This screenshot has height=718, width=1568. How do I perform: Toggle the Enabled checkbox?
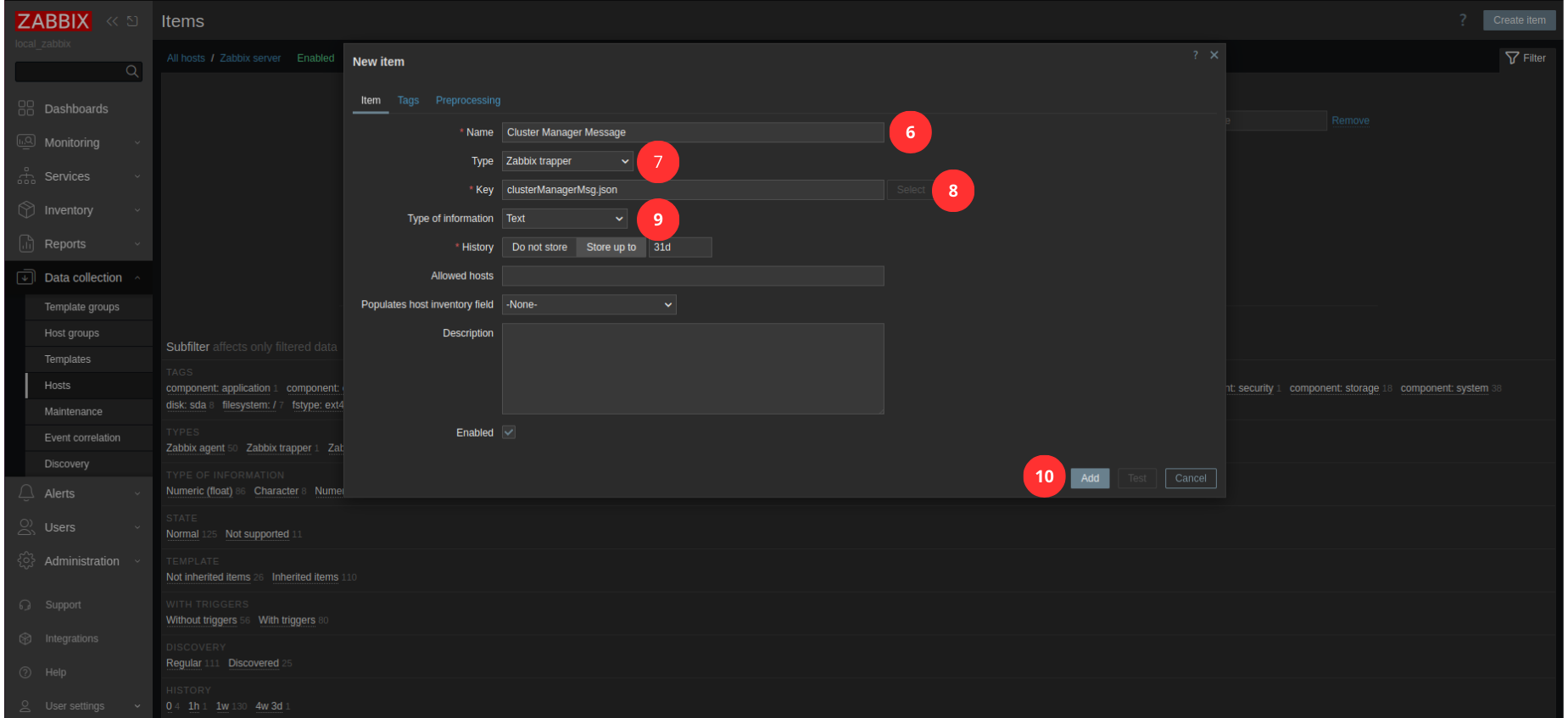coord(509,432)
